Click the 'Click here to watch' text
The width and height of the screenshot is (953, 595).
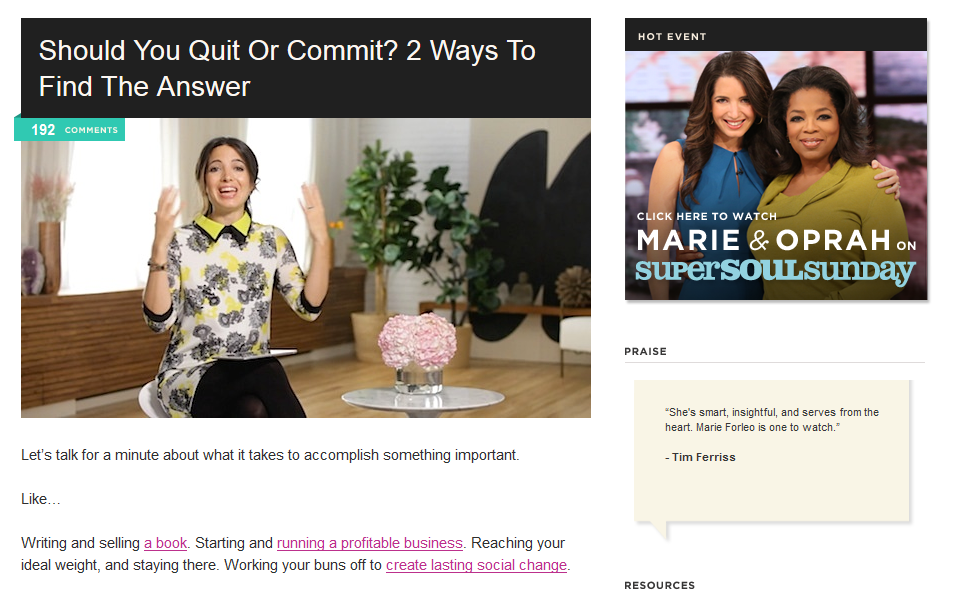(x=707, y=216)
